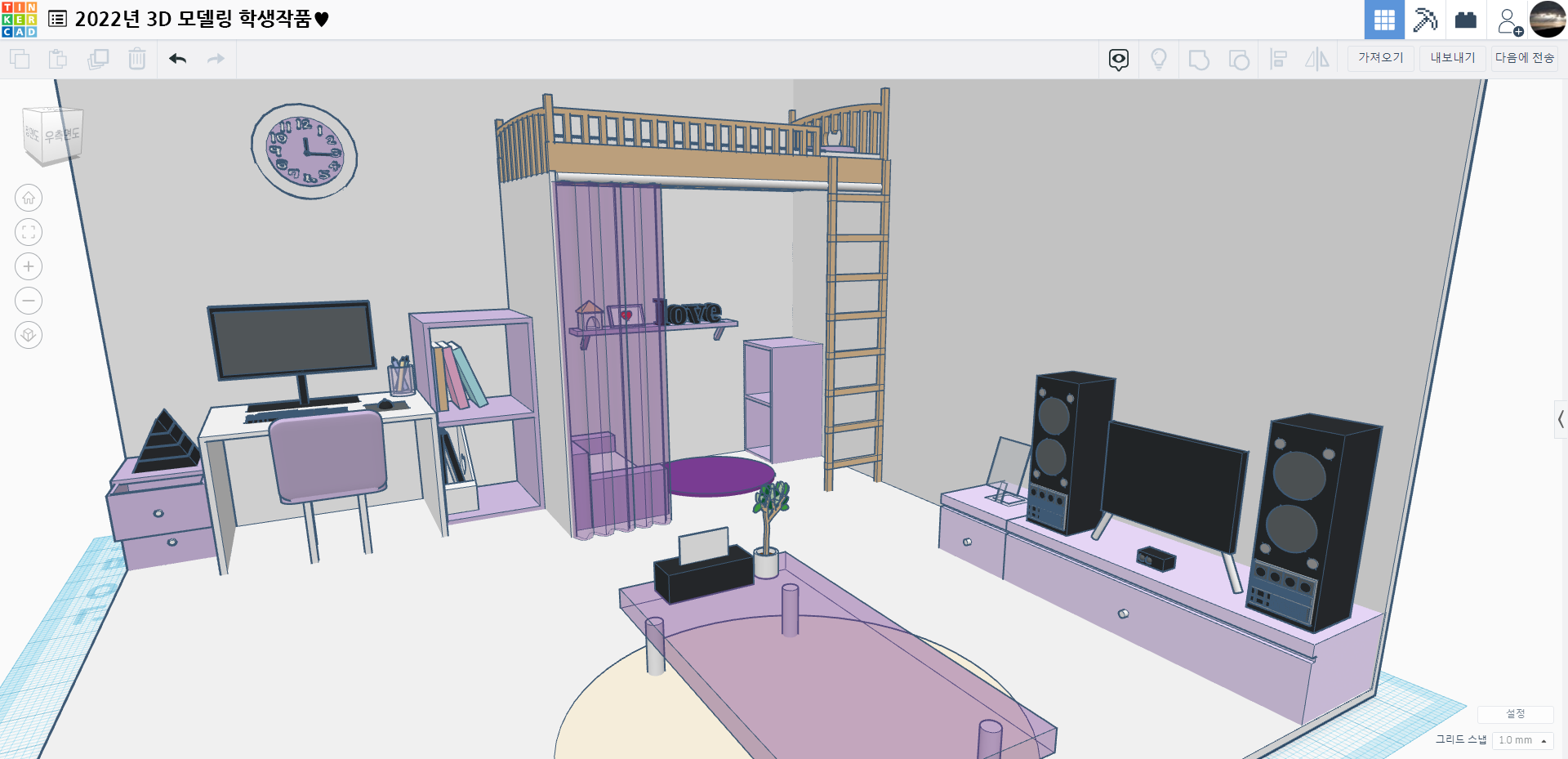Click the Copy toolbar icon

click(20, 59)
